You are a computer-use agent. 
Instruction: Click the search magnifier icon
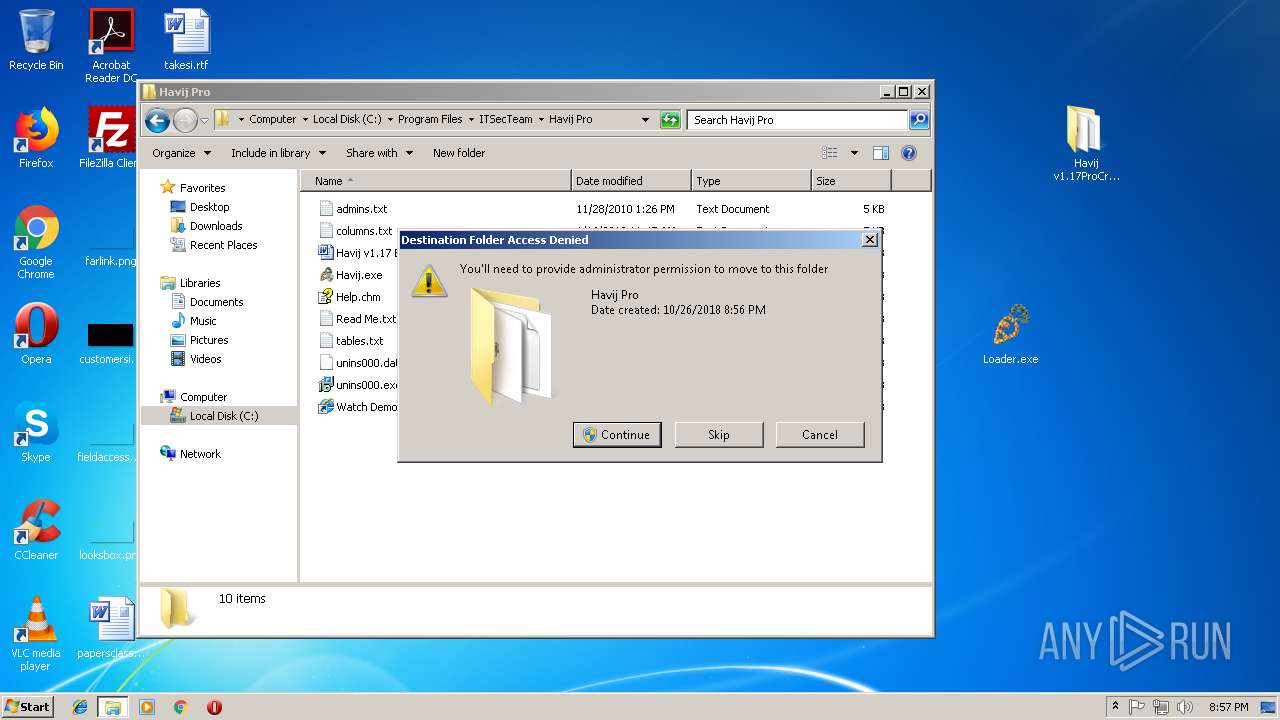[919, 120]
